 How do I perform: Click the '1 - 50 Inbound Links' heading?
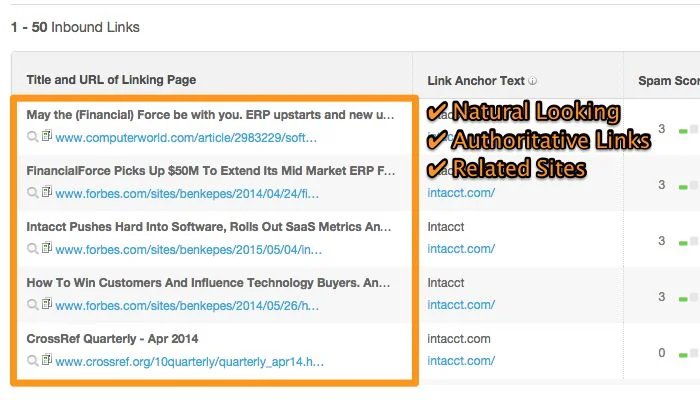coord(75,27)
